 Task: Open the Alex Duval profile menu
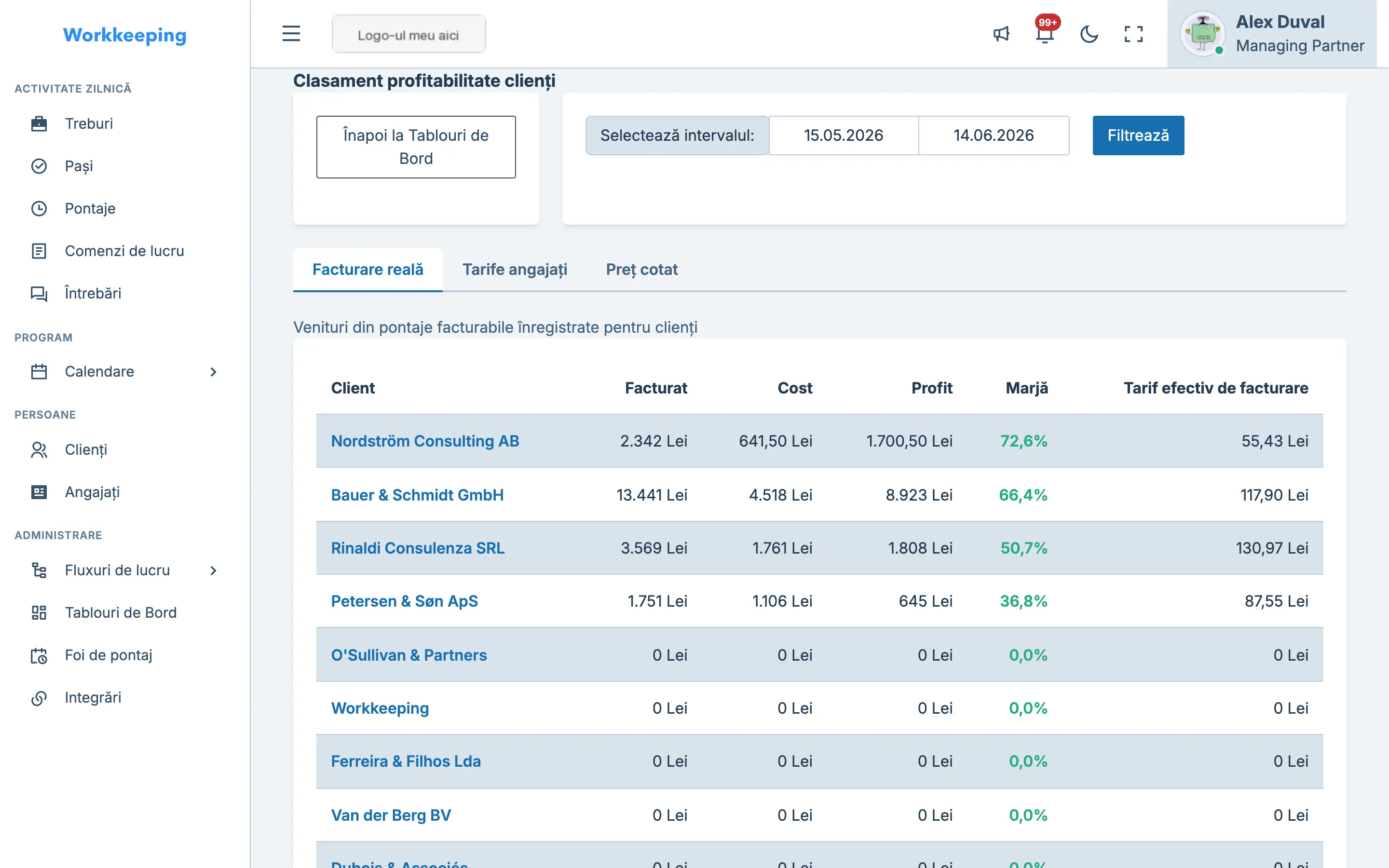point(1272,34)
